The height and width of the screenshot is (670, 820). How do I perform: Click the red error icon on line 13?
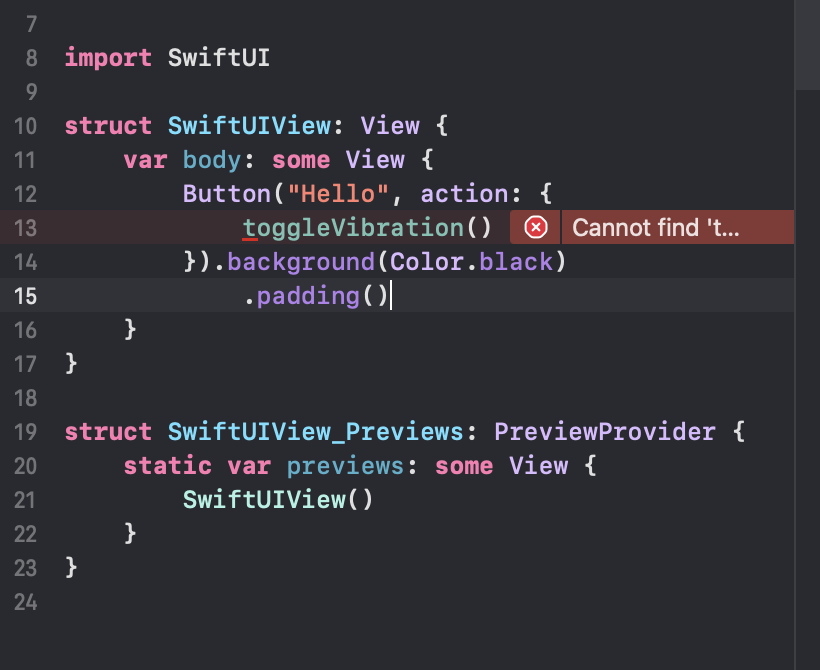(x=536, y=228)
